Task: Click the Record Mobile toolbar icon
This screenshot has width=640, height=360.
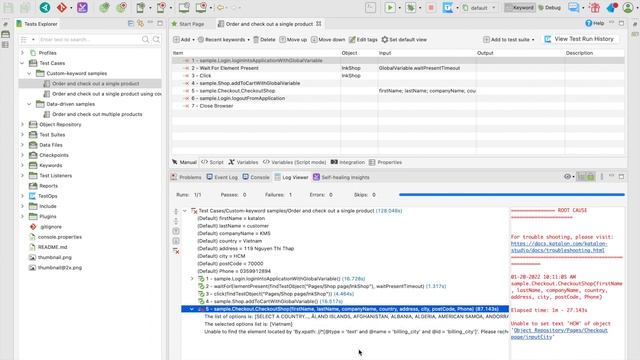Action: click(x=161, y=7)
